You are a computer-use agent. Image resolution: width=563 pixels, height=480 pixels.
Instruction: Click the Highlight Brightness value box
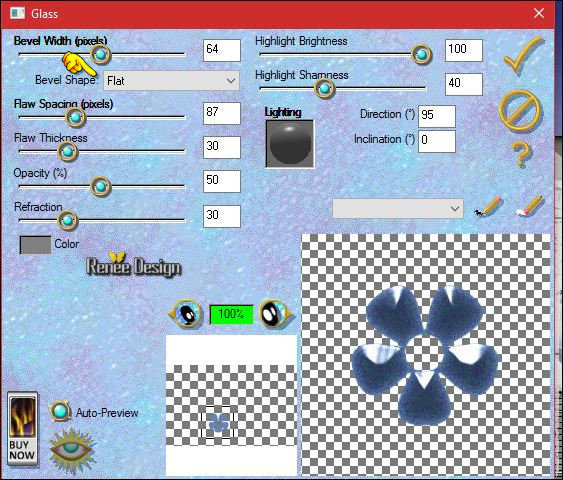coord(464,50)
